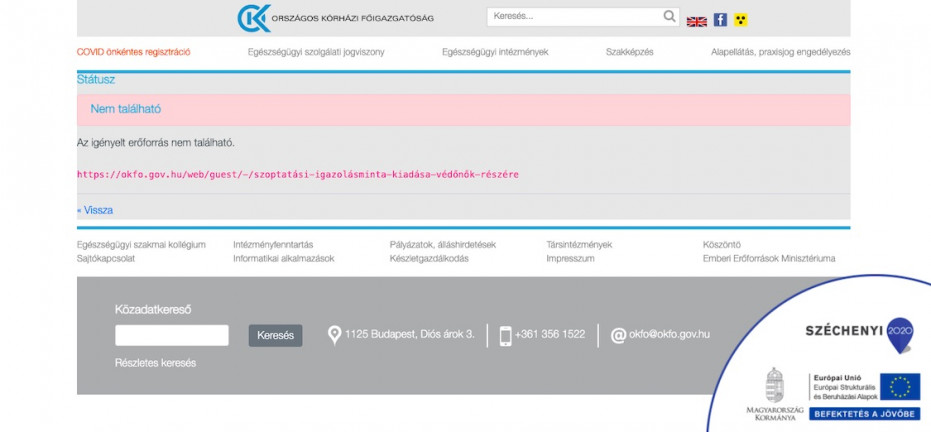Open the Készletgazdálkodás footer link
The image size is (931, 432).
click(x=429, y=259)
